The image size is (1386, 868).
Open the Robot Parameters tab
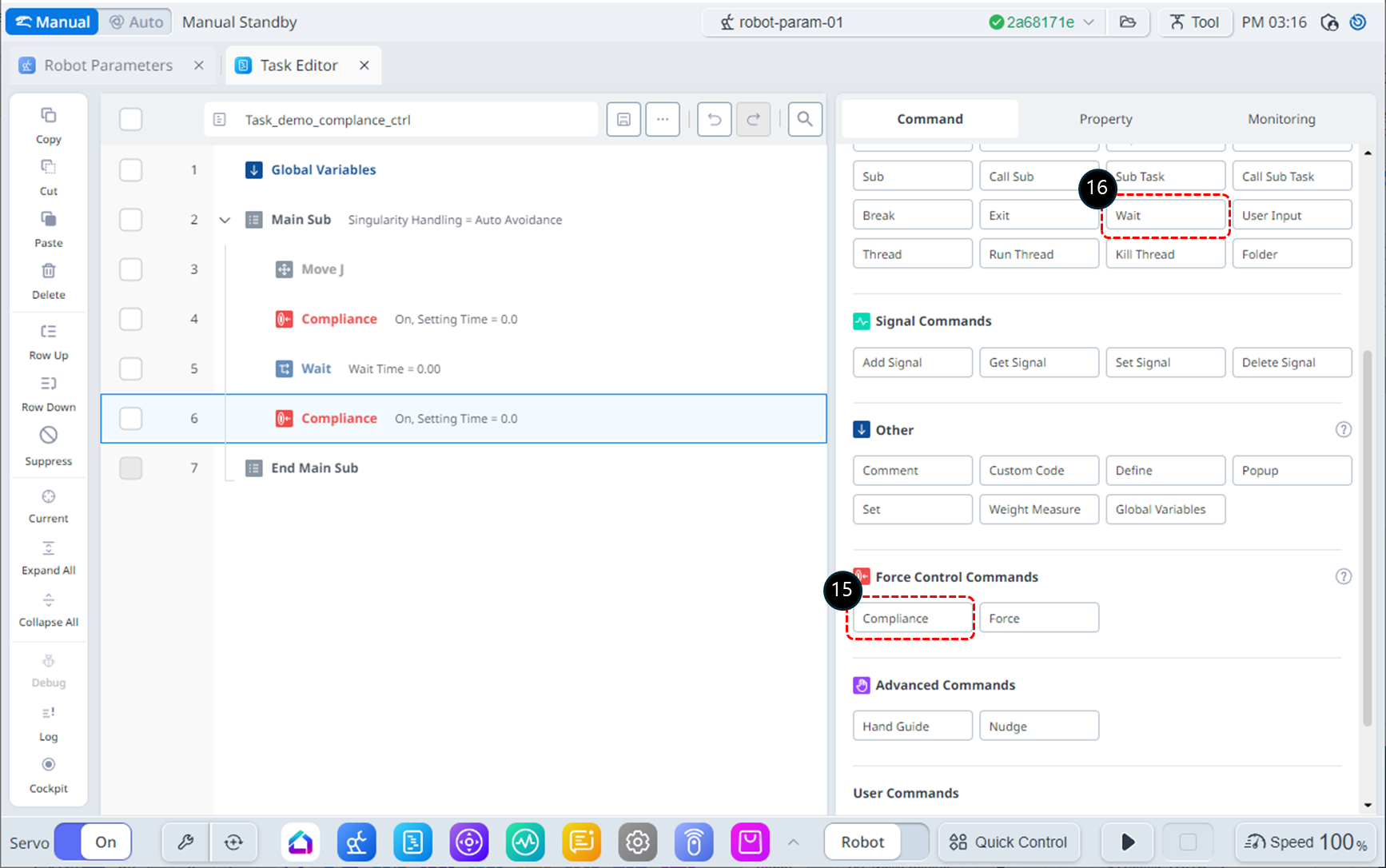108,66
